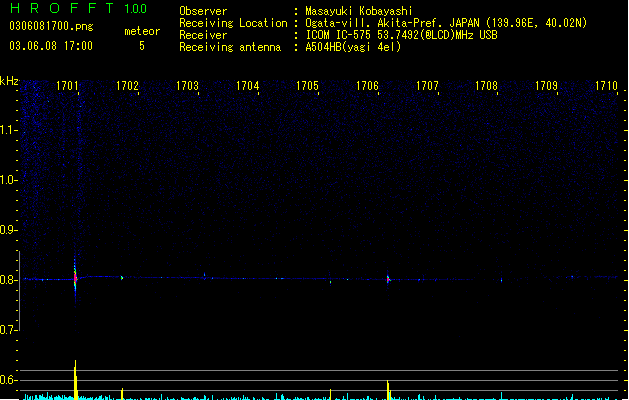
Task: Click the 1710 time marker
Action: pyautogui.click(x=606, y=86)
